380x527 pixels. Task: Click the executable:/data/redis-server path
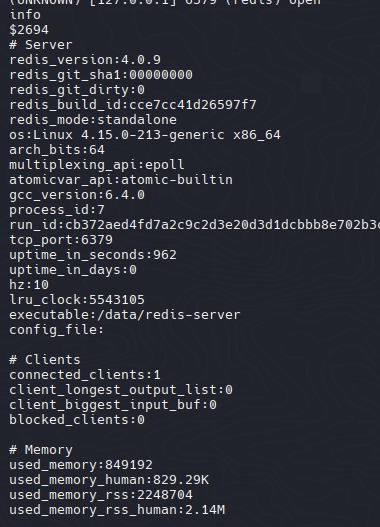[125, 315]
